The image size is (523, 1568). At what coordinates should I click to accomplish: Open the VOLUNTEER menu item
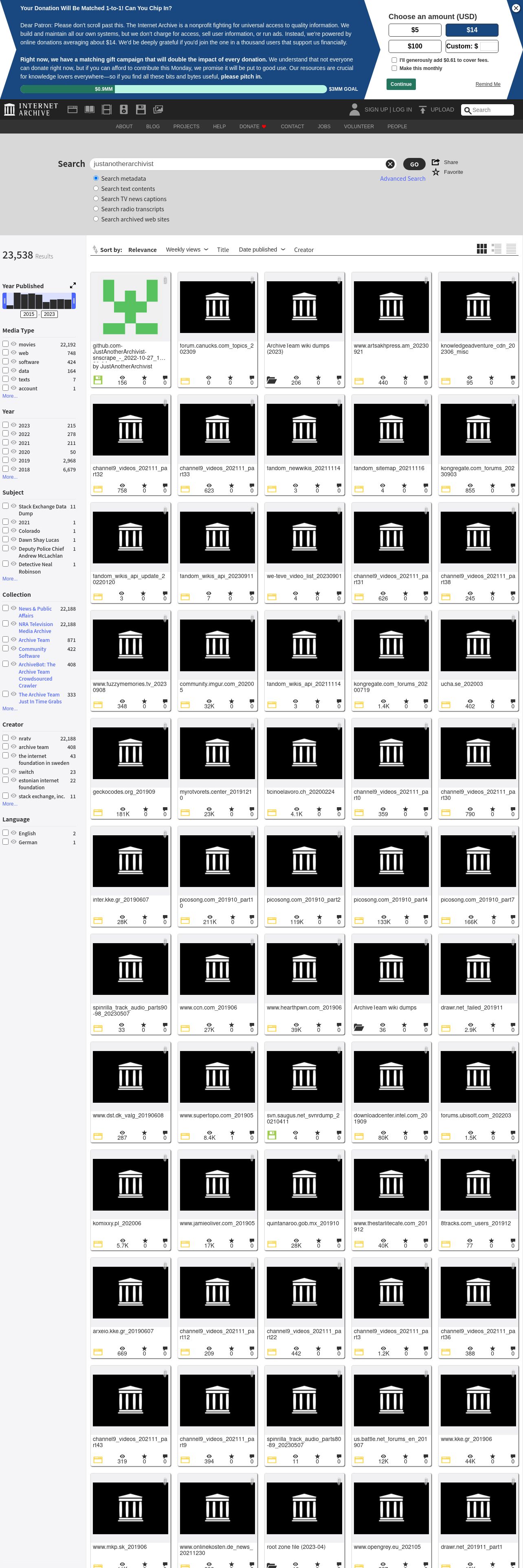[358, 127]
